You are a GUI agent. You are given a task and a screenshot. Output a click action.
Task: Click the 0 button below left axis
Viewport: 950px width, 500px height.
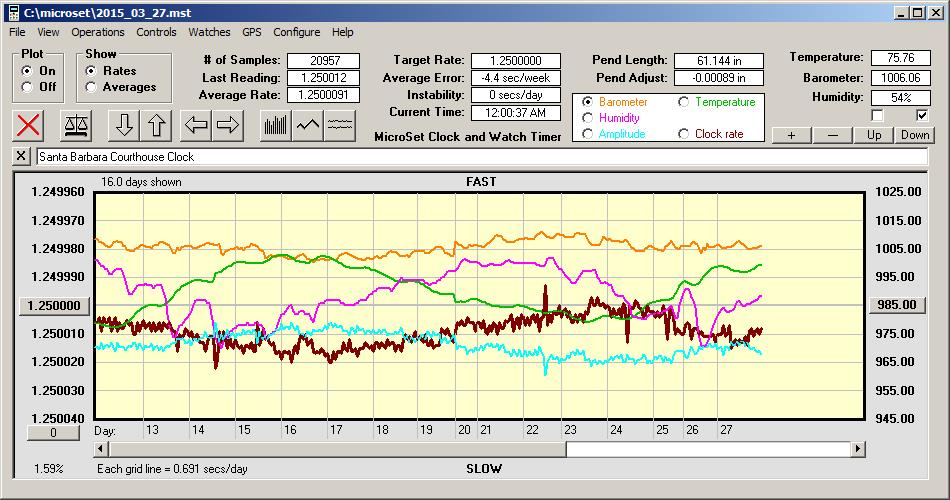[x=53, y=433]
